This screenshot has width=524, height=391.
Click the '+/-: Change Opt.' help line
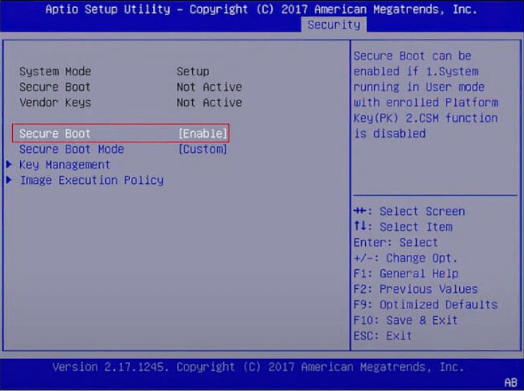click(405, 258)
